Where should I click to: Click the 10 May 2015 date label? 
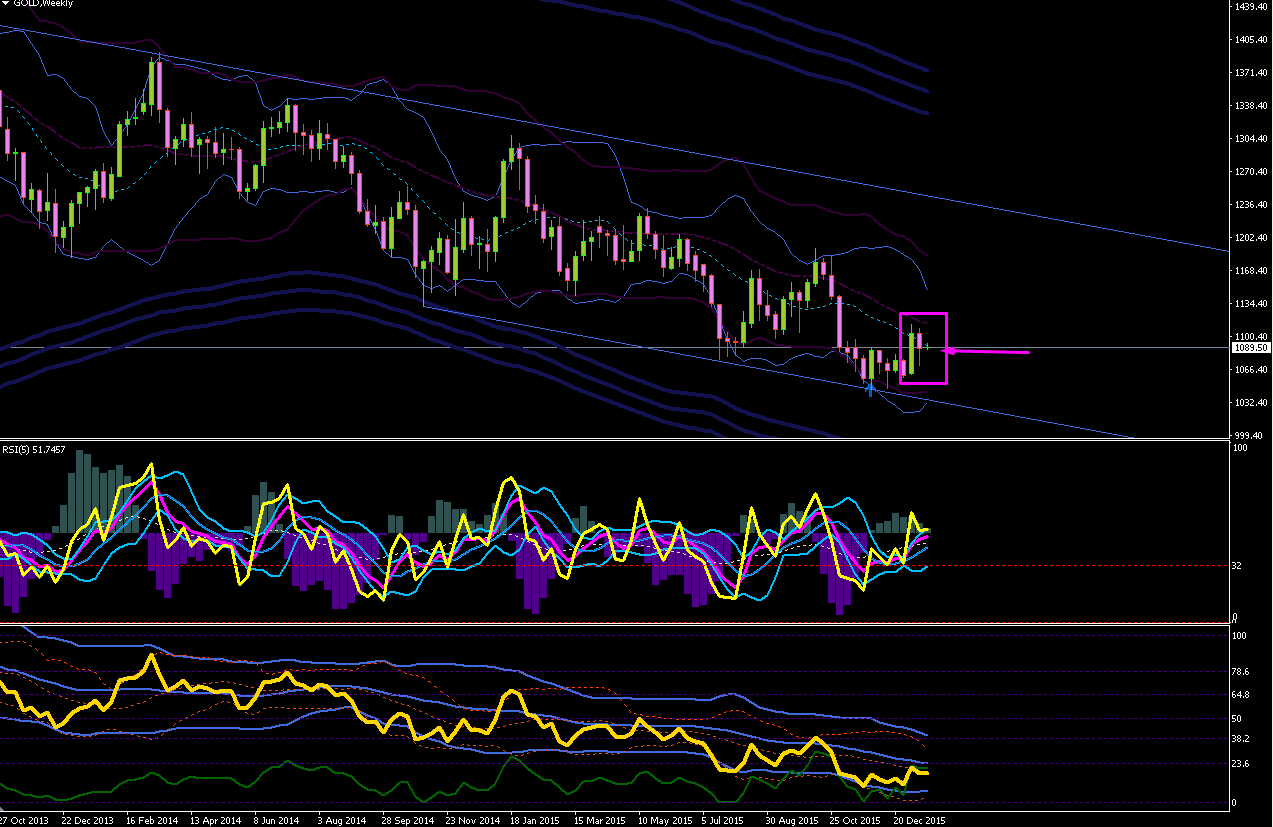663,819
